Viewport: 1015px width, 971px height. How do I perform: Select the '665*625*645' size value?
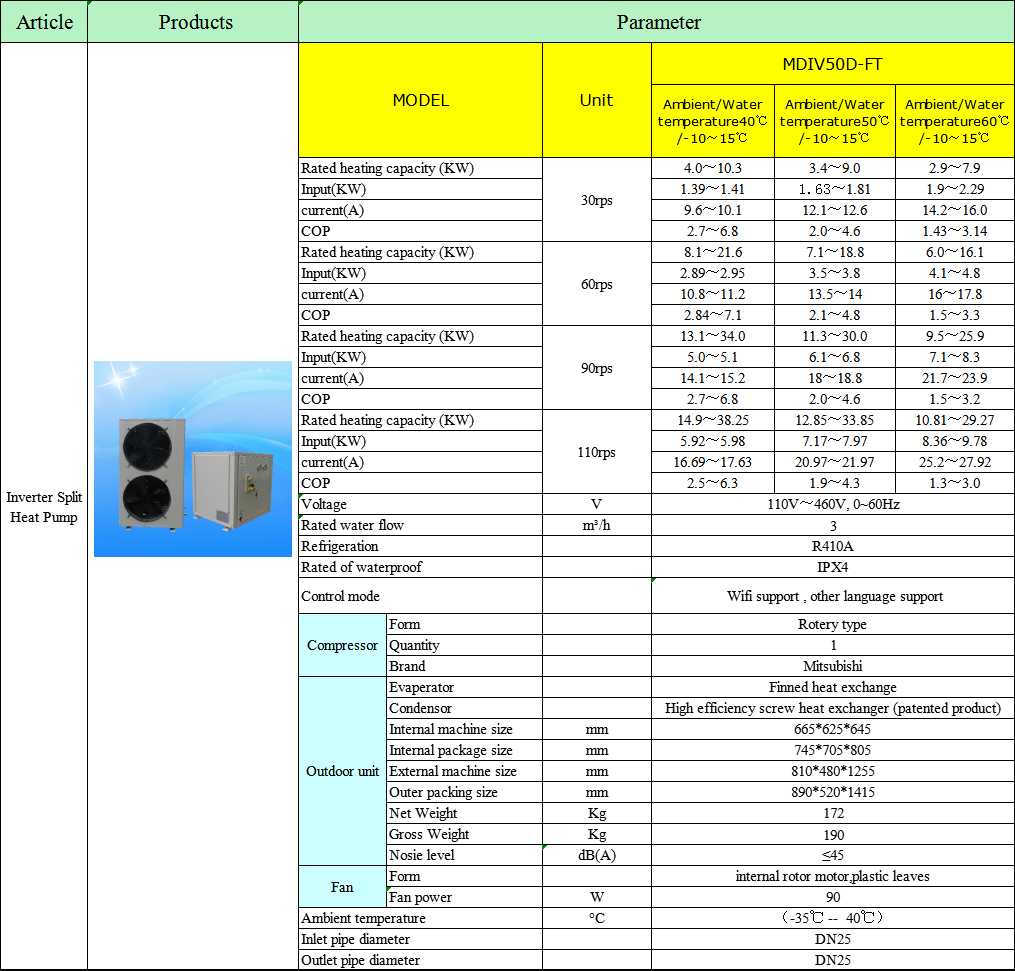(x=832, y=730)
